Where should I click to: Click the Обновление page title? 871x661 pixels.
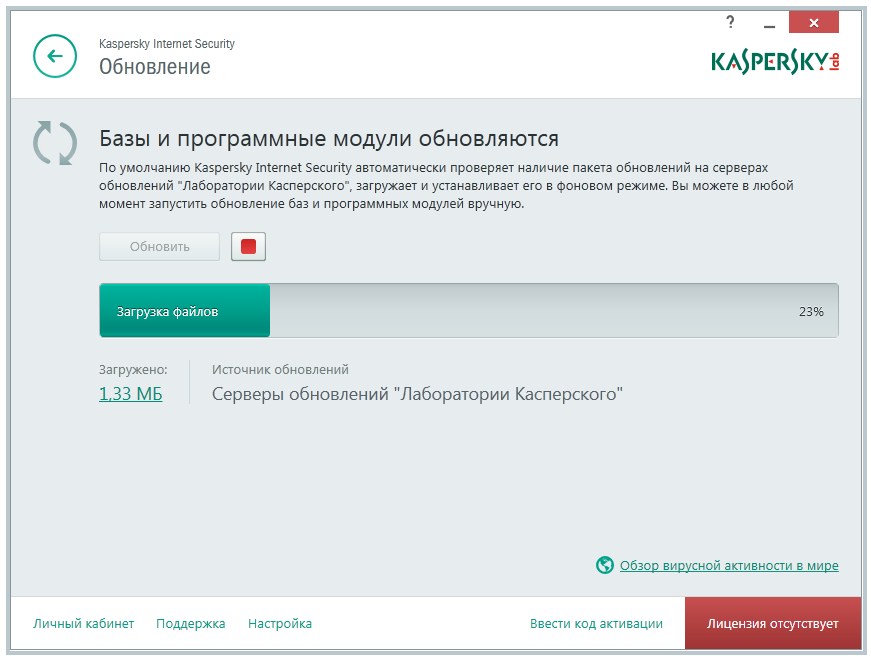coord(155,67)
